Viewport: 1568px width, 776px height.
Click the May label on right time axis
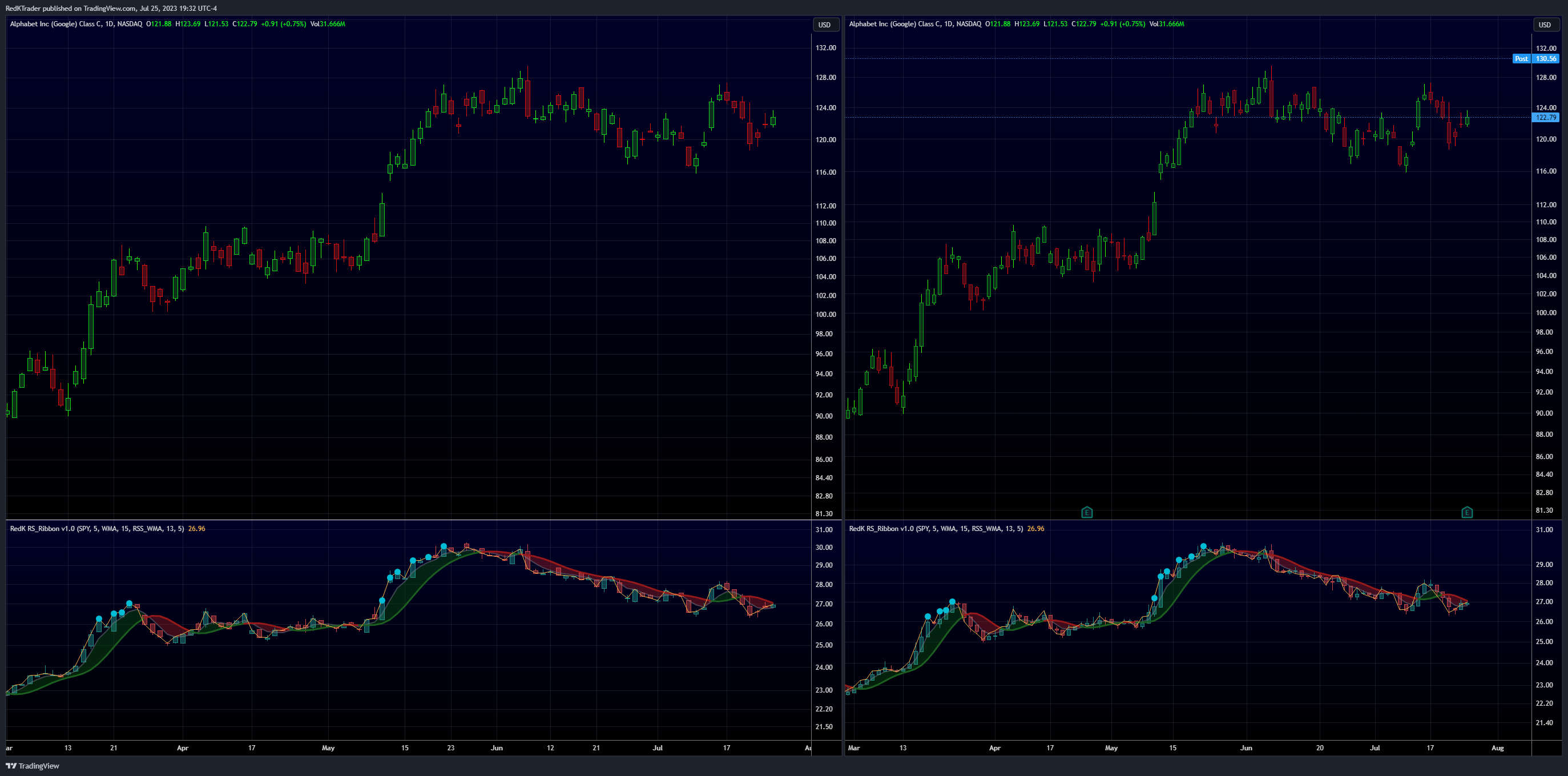[1111, 747]
